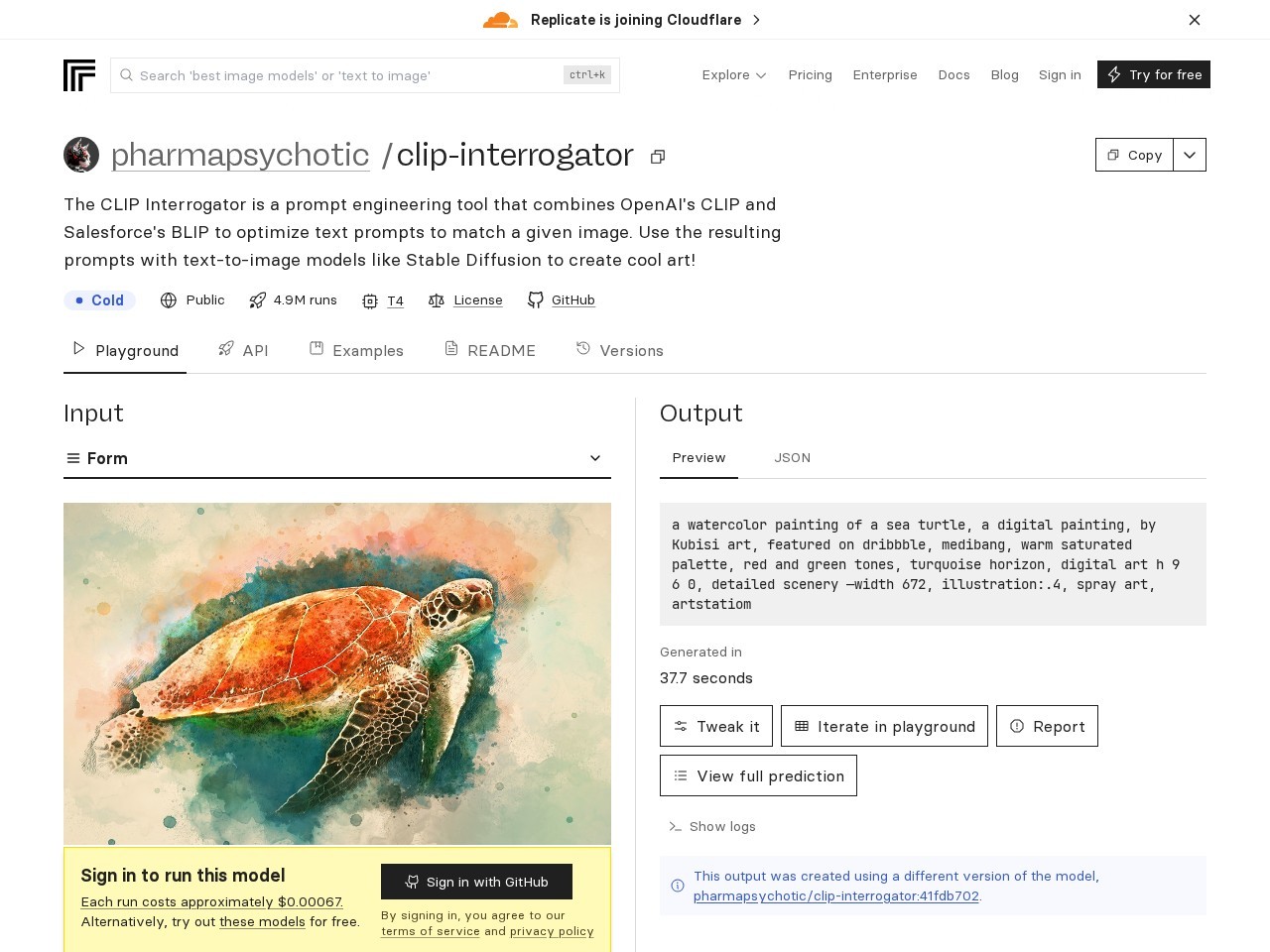Image resolution: width=1270 pixels, height=952 pixels.
Task: Open the Copy button dropdown arrow
Action: [1190, 155]
